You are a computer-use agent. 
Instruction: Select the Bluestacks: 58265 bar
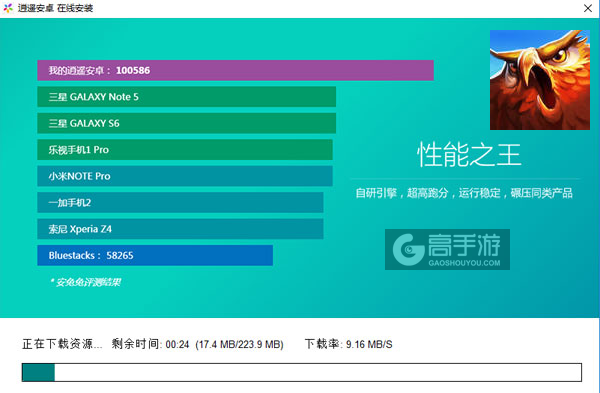point(155,255)
